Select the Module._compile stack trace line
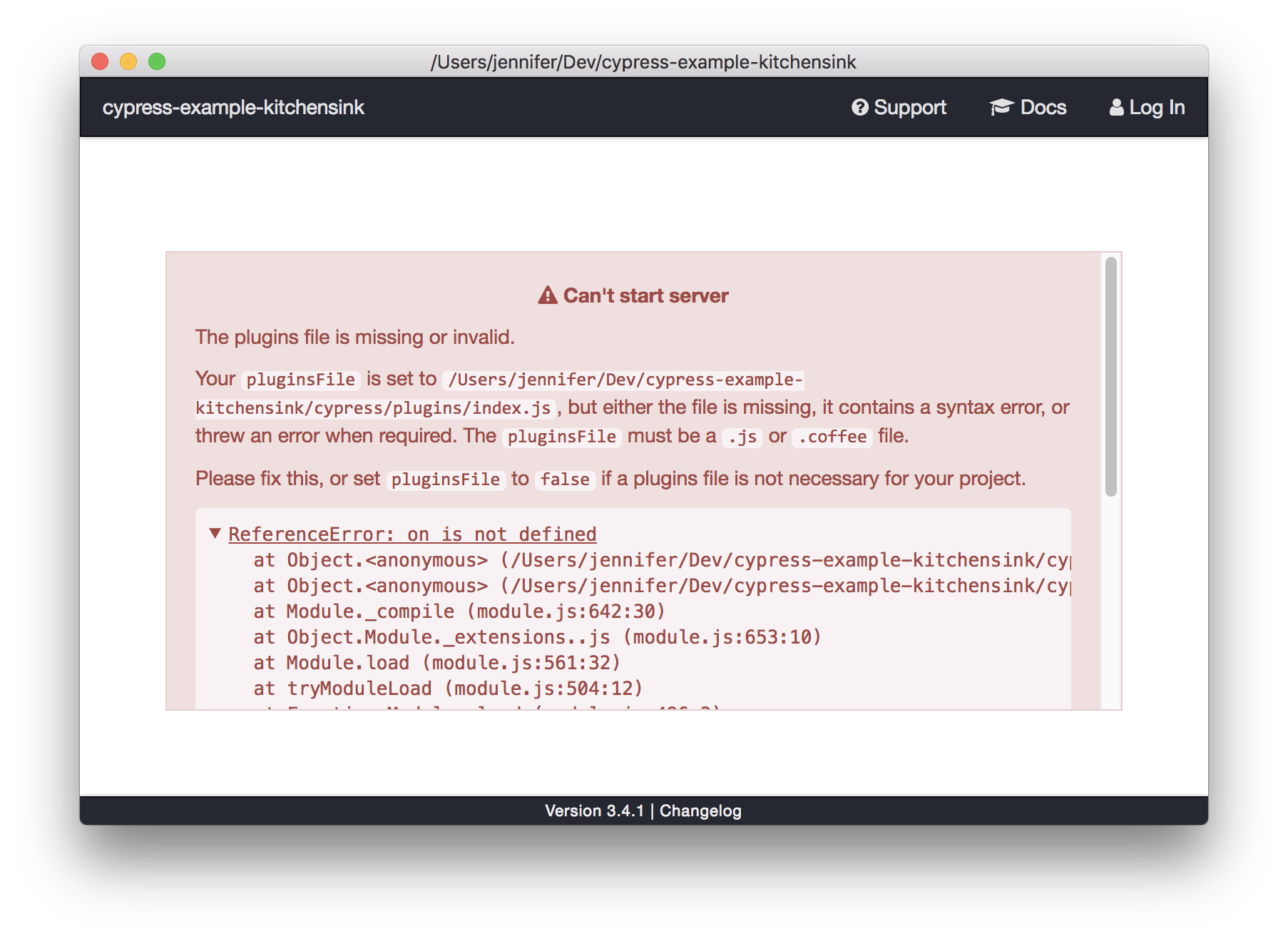Image resolution: width=1288 pixels, height=939 pixels. (459, 611)
